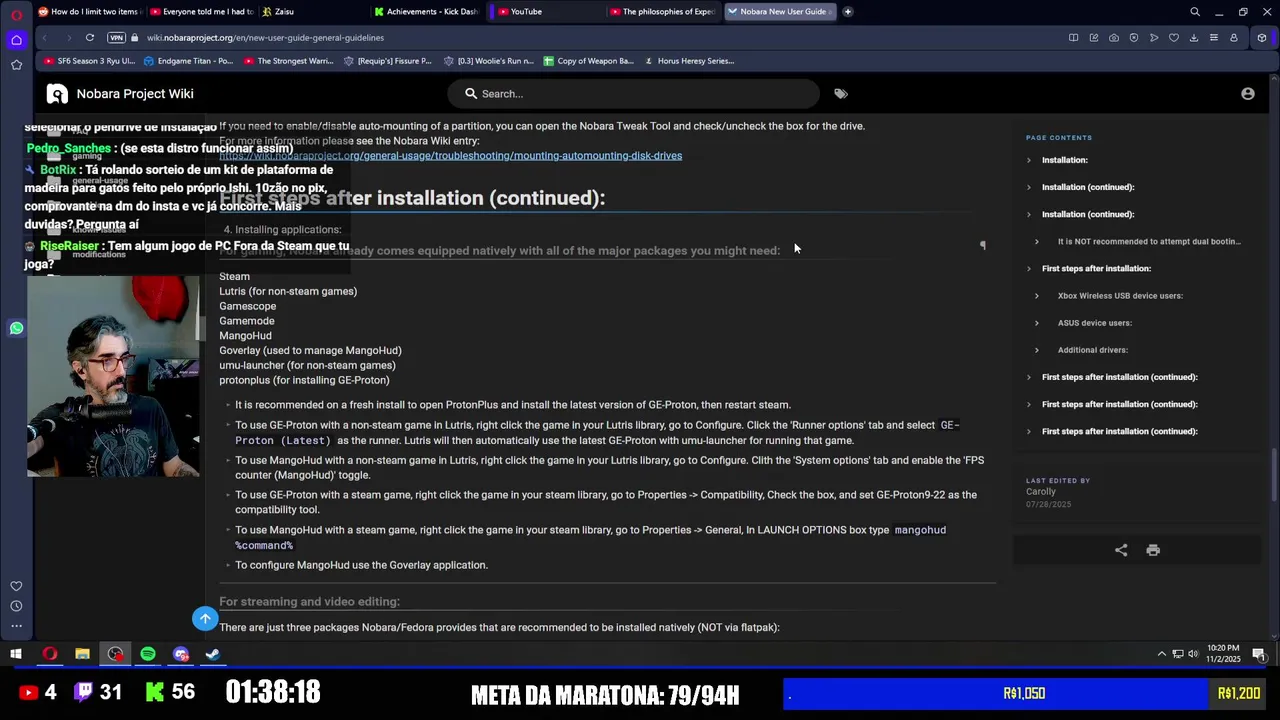Open 'Horus Heresy Series' bookmark
Viewport: 1280px width, 720px height.
(x=690, y=61)
